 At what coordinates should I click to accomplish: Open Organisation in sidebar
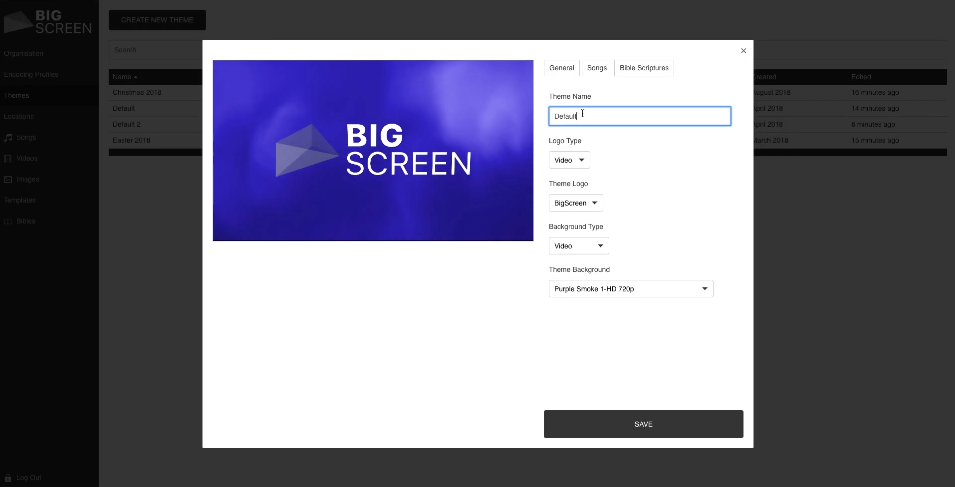tap(24, 54)
